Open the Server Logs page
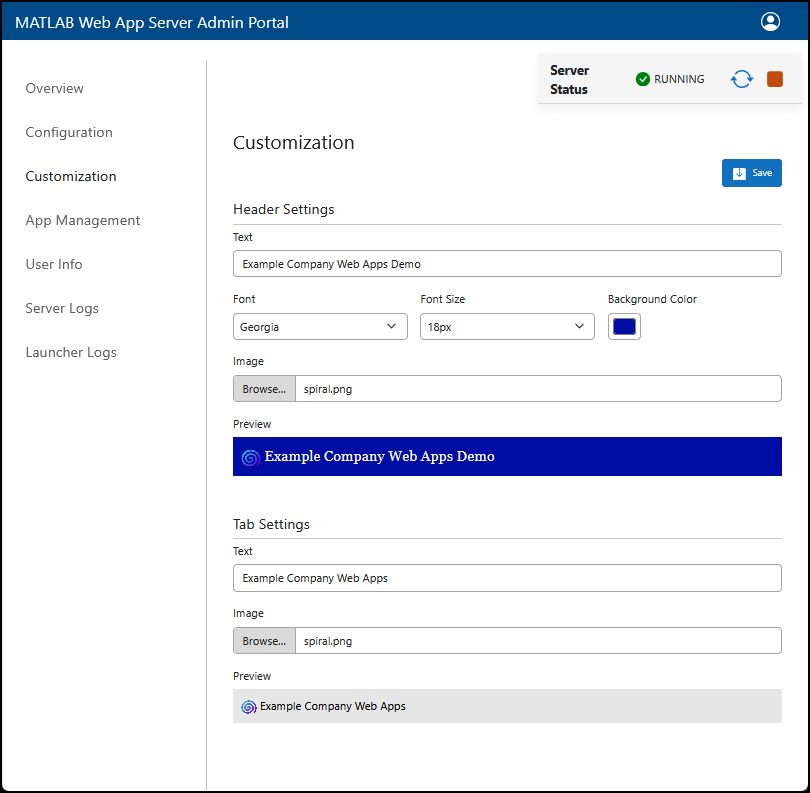810x793 pixels. [x=62, y=308]
